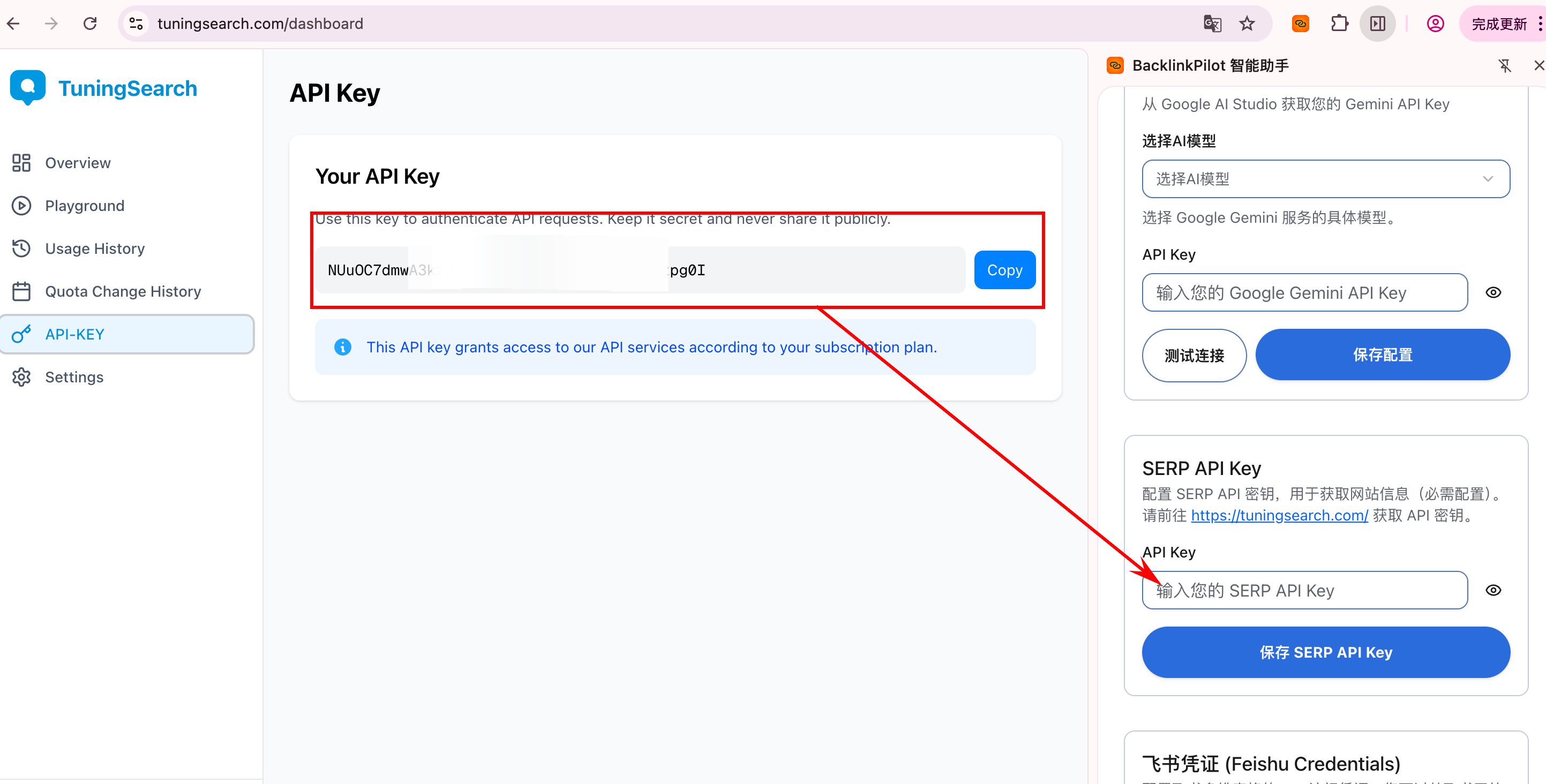Click the Google Translate icon in address bar
The height and width of the screenshot is (784, 1546).
pos(1212,24)
